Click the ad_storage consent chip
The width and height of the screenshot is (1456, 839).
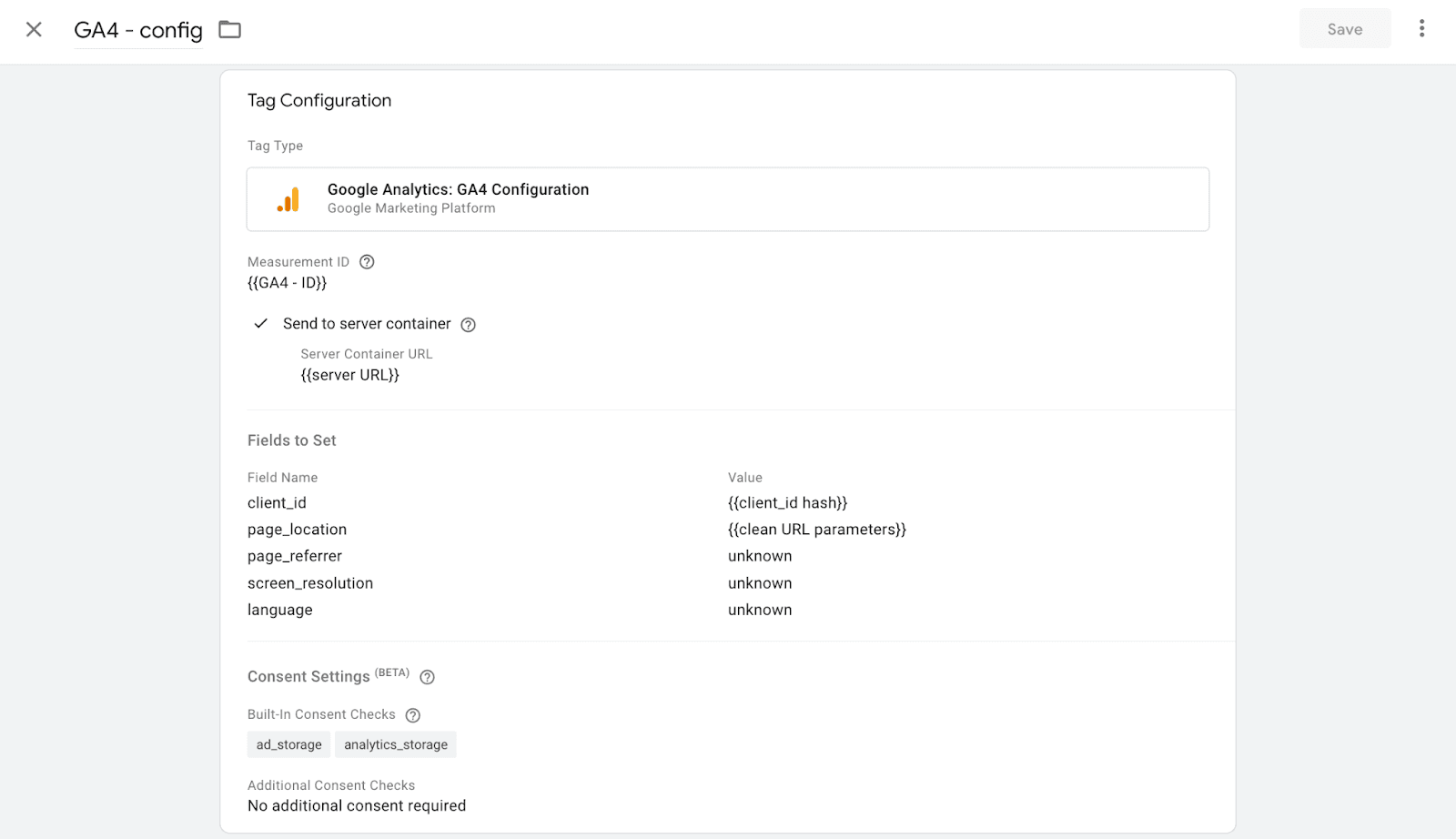point(288,744)
